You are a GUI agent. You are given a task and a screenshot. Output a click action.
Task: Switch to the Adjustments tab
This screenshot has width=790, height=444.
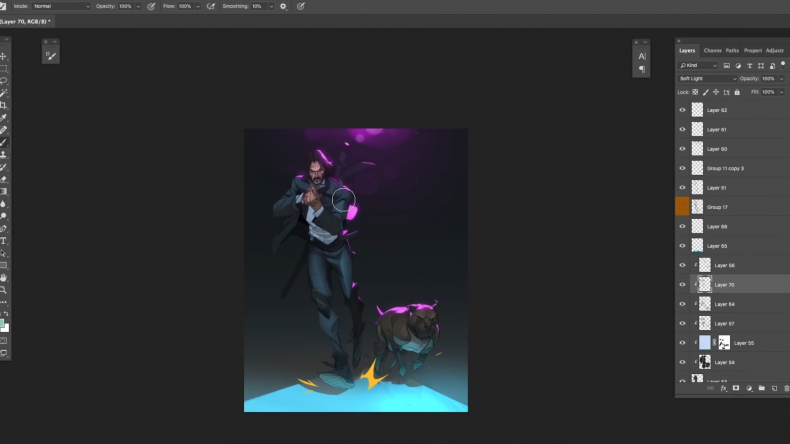775,50
